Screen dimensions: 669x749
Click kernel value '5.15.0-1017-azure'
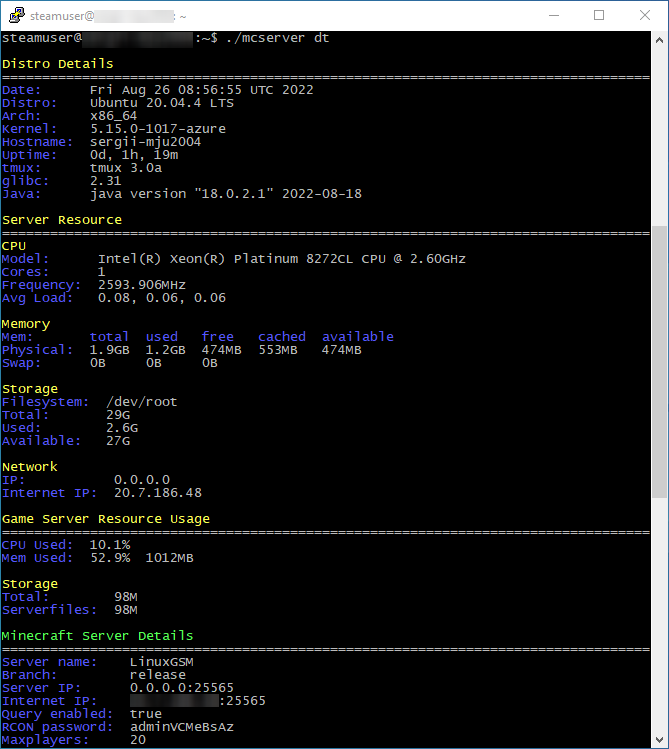158,128
